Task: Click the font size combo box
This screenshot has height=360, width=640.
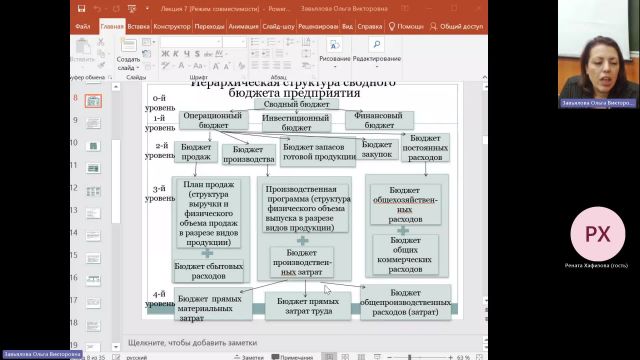Action: click(234, 42)
